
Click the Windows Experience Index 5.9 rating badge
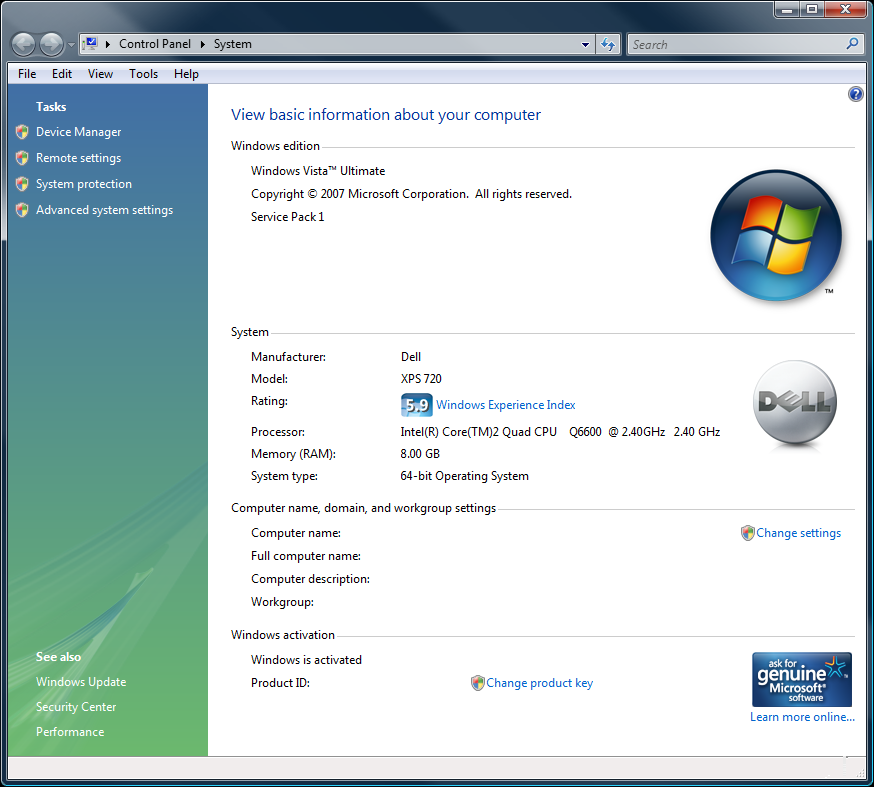pos(416,405)
